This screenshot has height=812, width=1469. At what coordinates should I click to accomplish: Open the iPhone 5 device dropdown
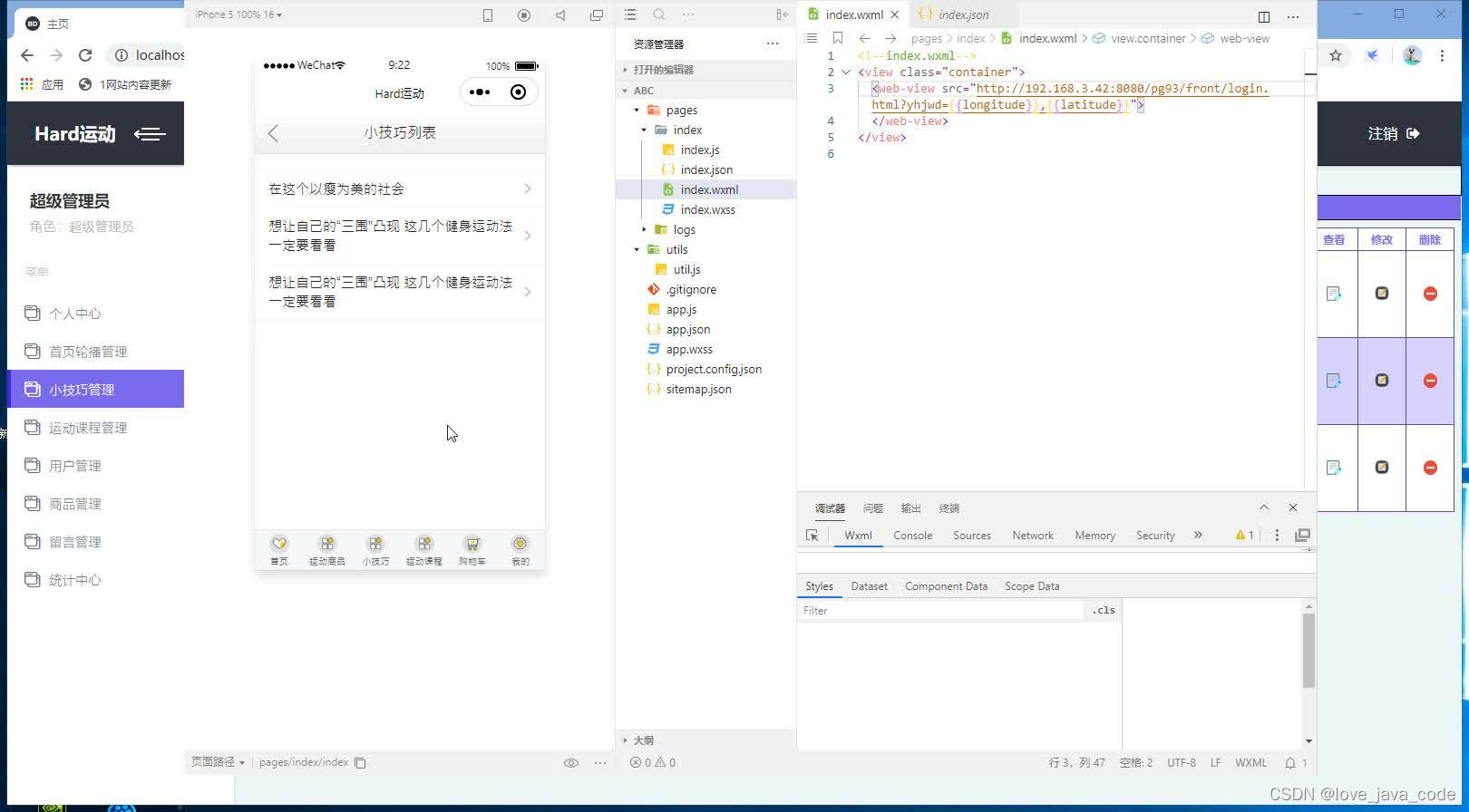point(238,14)
